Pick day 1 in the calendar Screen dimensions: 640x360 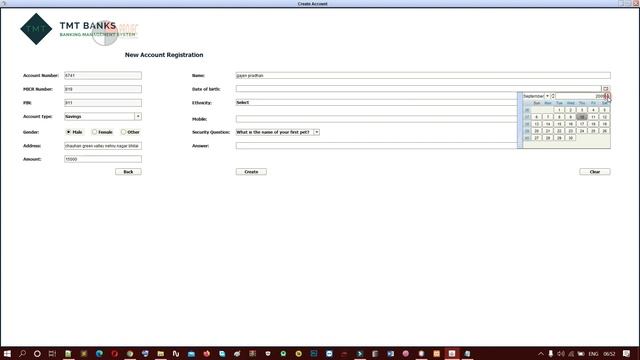pos(559,110)
